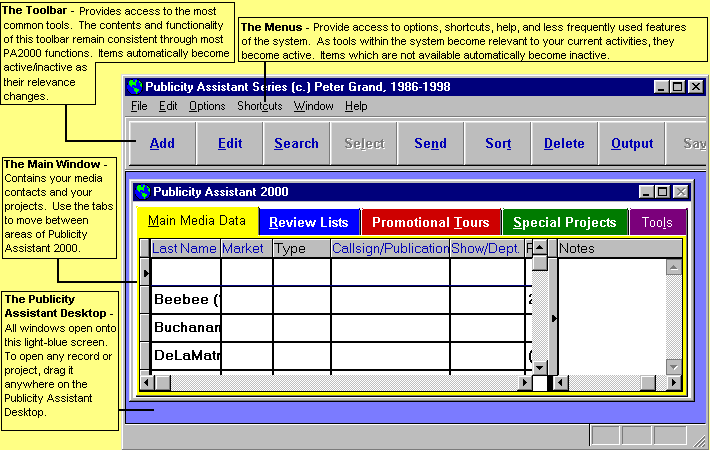The image size is (710, 450).
Task: Click the Search toolbar button
Action: (x=296, y=144)
